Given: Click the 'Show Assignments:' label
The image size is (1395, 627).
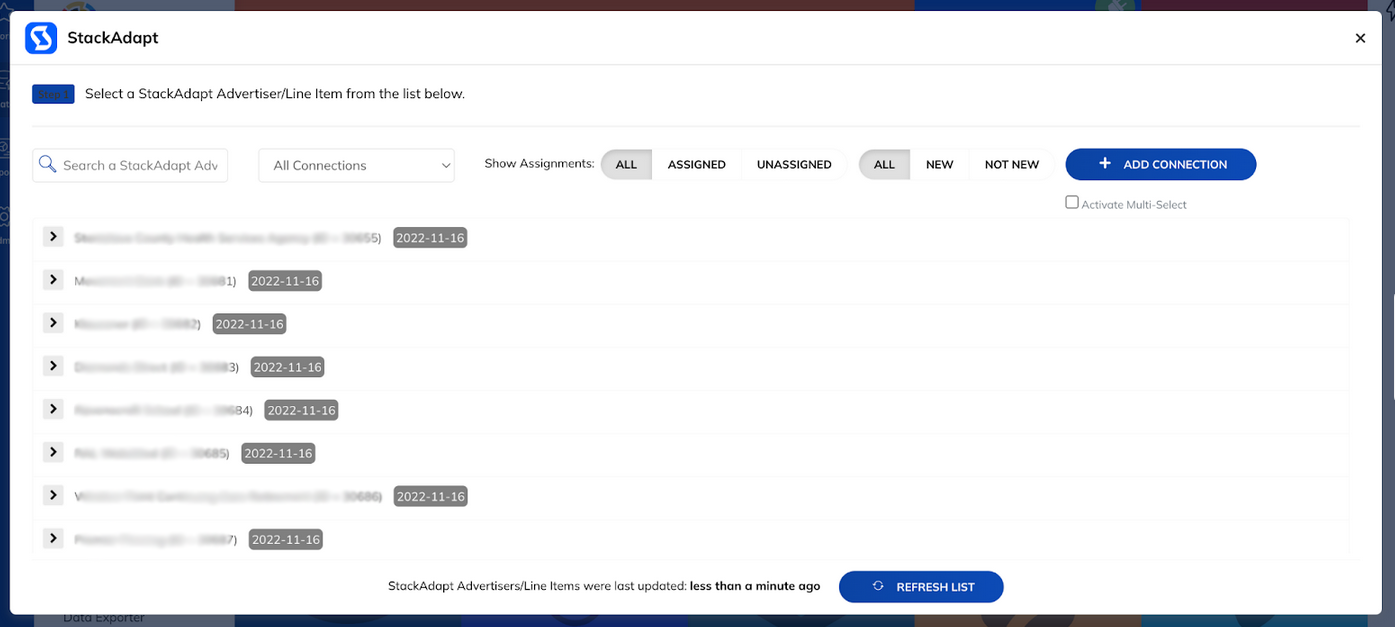Looking at the screenshot, I should click(539, 164).
